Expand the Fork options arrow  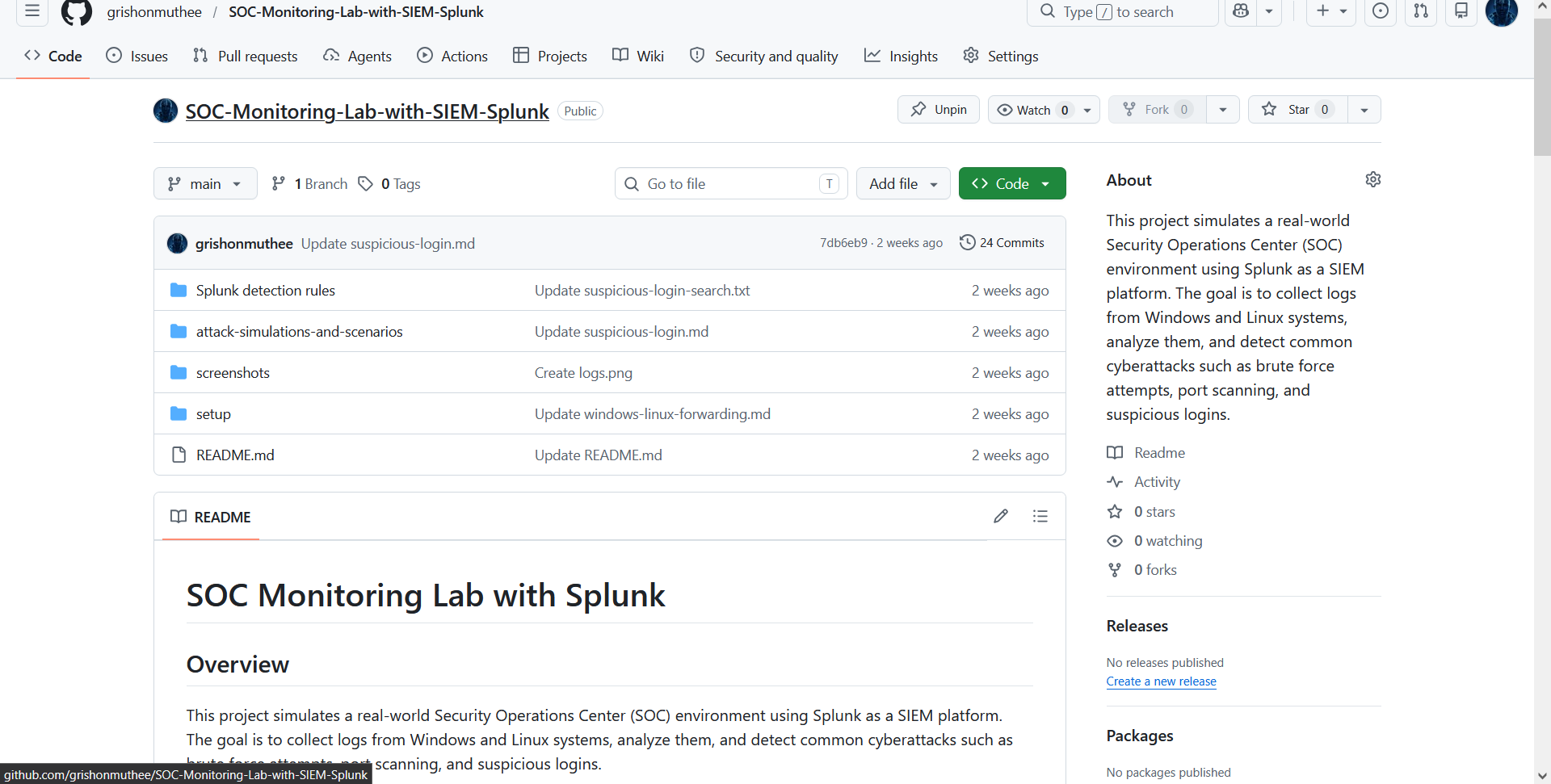1223,110
